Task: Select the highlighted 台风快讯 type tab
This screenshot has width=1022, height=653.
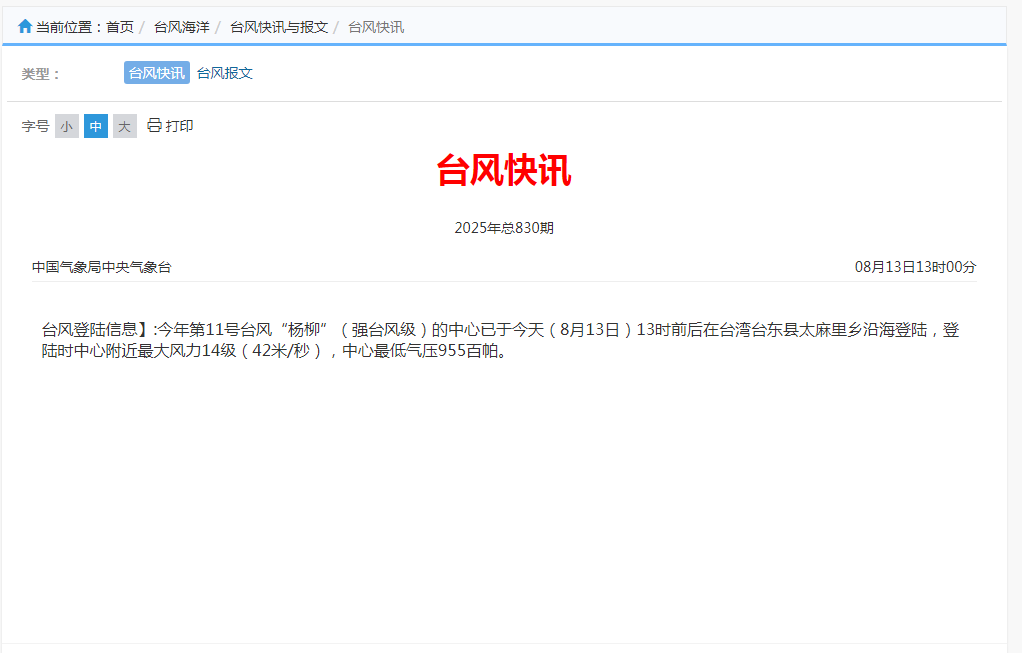Action: click(x=156, y=73)
